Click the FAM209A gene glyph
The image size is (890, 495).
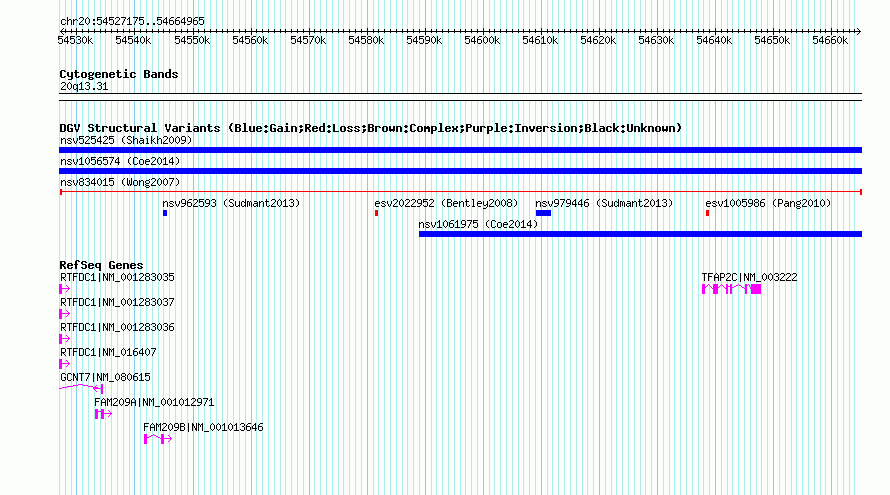[103, 414]
